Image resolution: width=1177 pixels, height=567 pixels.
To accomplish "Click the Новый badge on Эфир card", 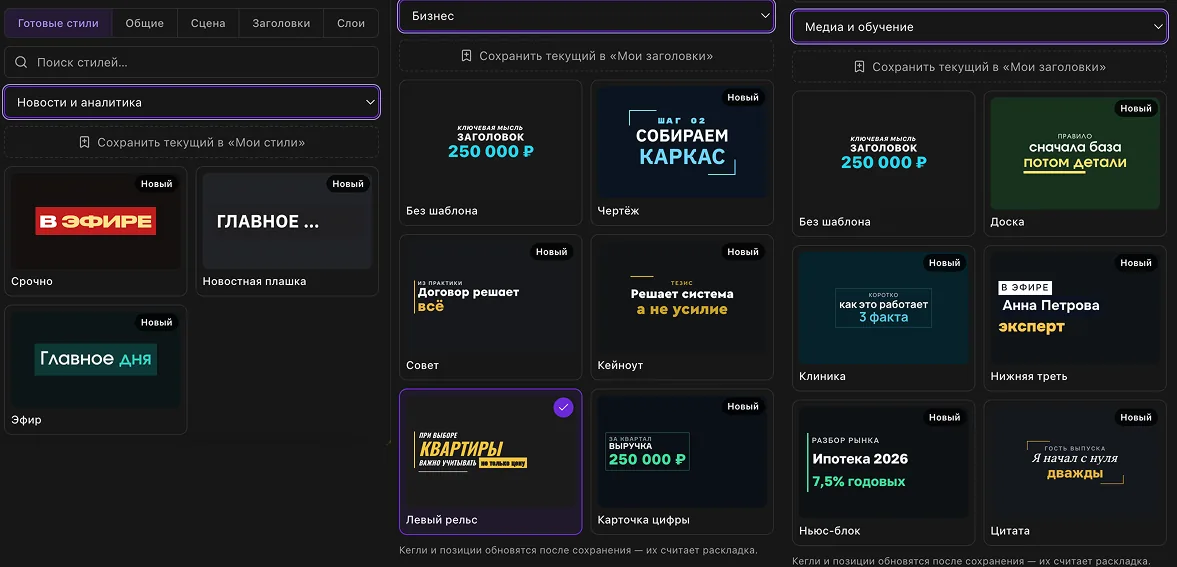I will pos(156,322).
